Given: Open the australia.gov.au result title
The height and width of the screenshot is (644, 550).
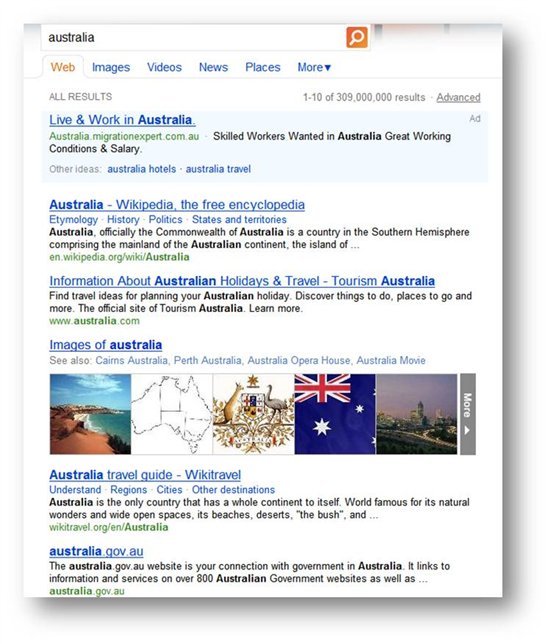Looking at the screenshot, I should coord(97,551).
